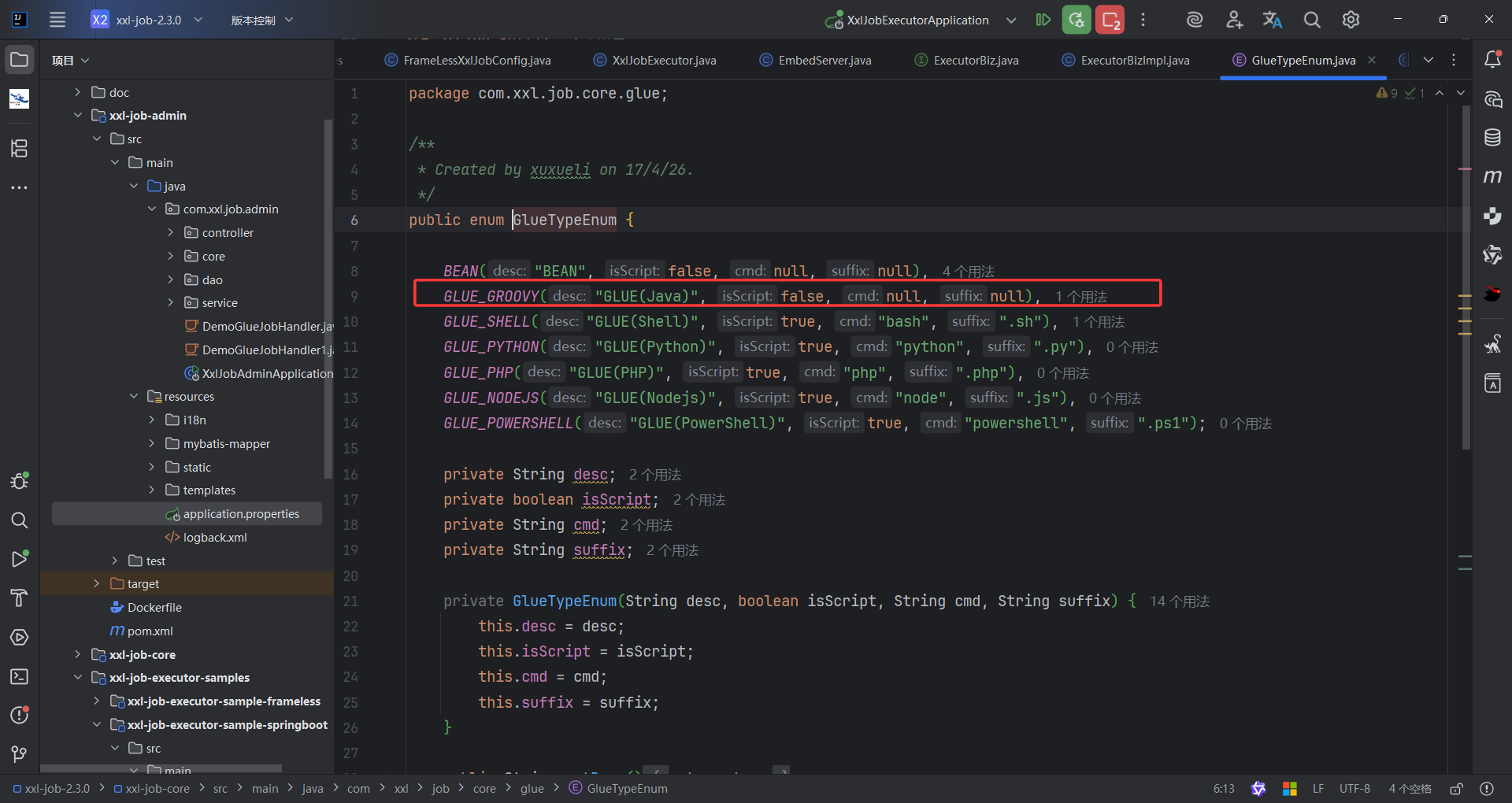Open the Project tool window icon
Screen dimensions: 1512x803
20,60
